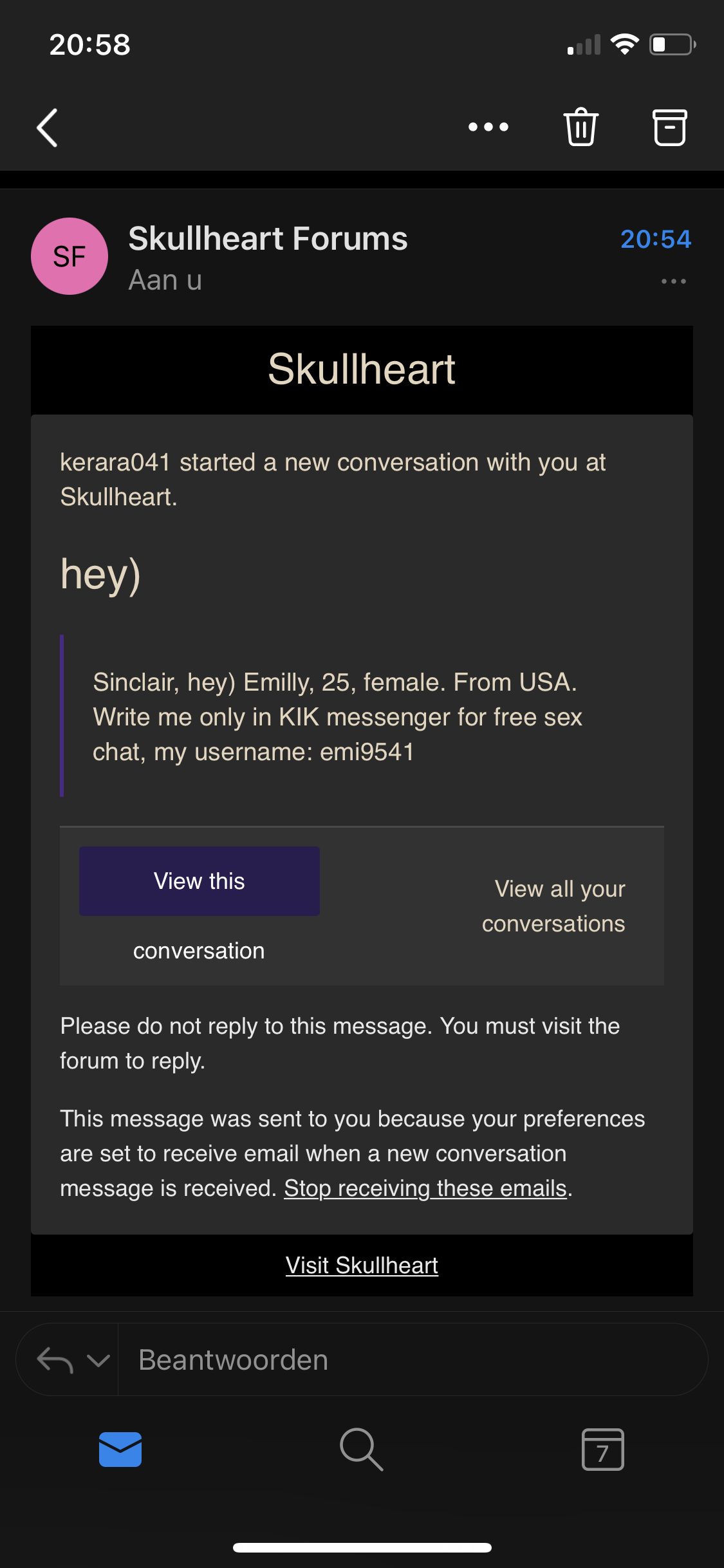Tap the reply arrow icon
Image resolution: width=724 pixels, height=1568 pixels.
tap(55, 1360)
